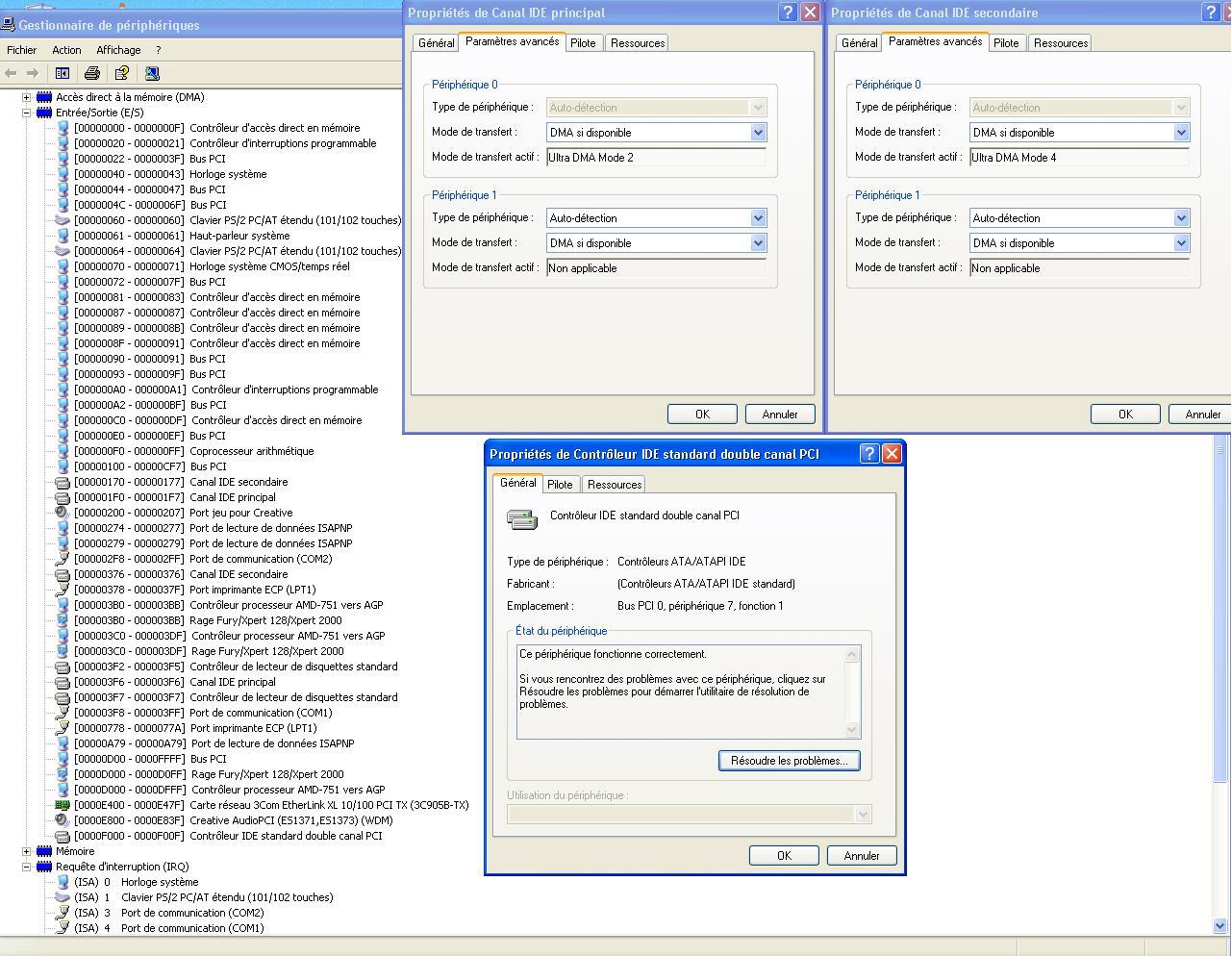1232x956 pixels.
Task: Open Périphérique 1 Mode de transfert dropdown, Canal IDE secondaire
Action: (1181, 243)
